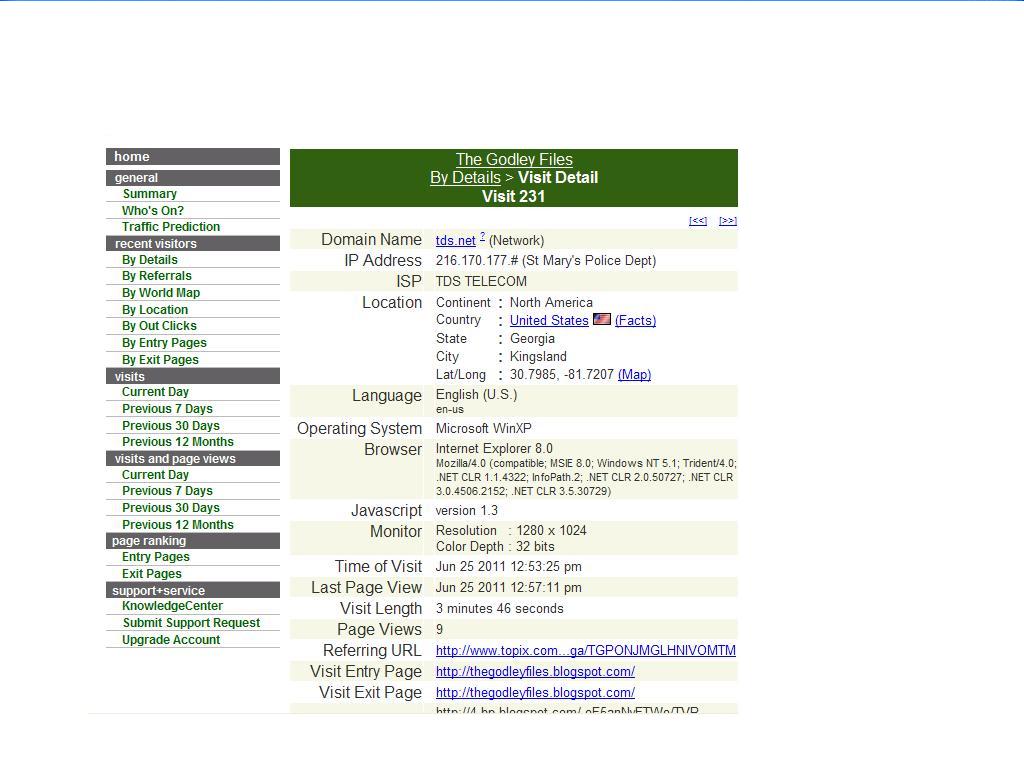Open the Visit Exit Page blogspot link
This screenshot has height=768, width=1024.
point(535,692)
